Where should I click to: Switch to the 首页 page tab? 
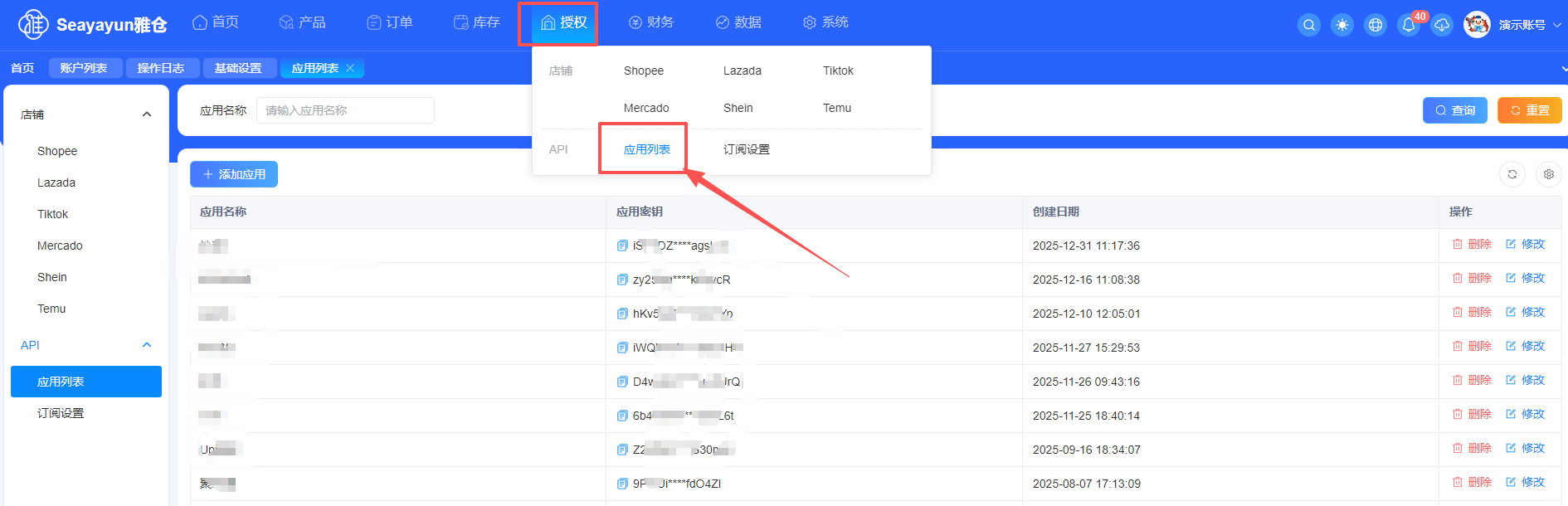(22, 68)
